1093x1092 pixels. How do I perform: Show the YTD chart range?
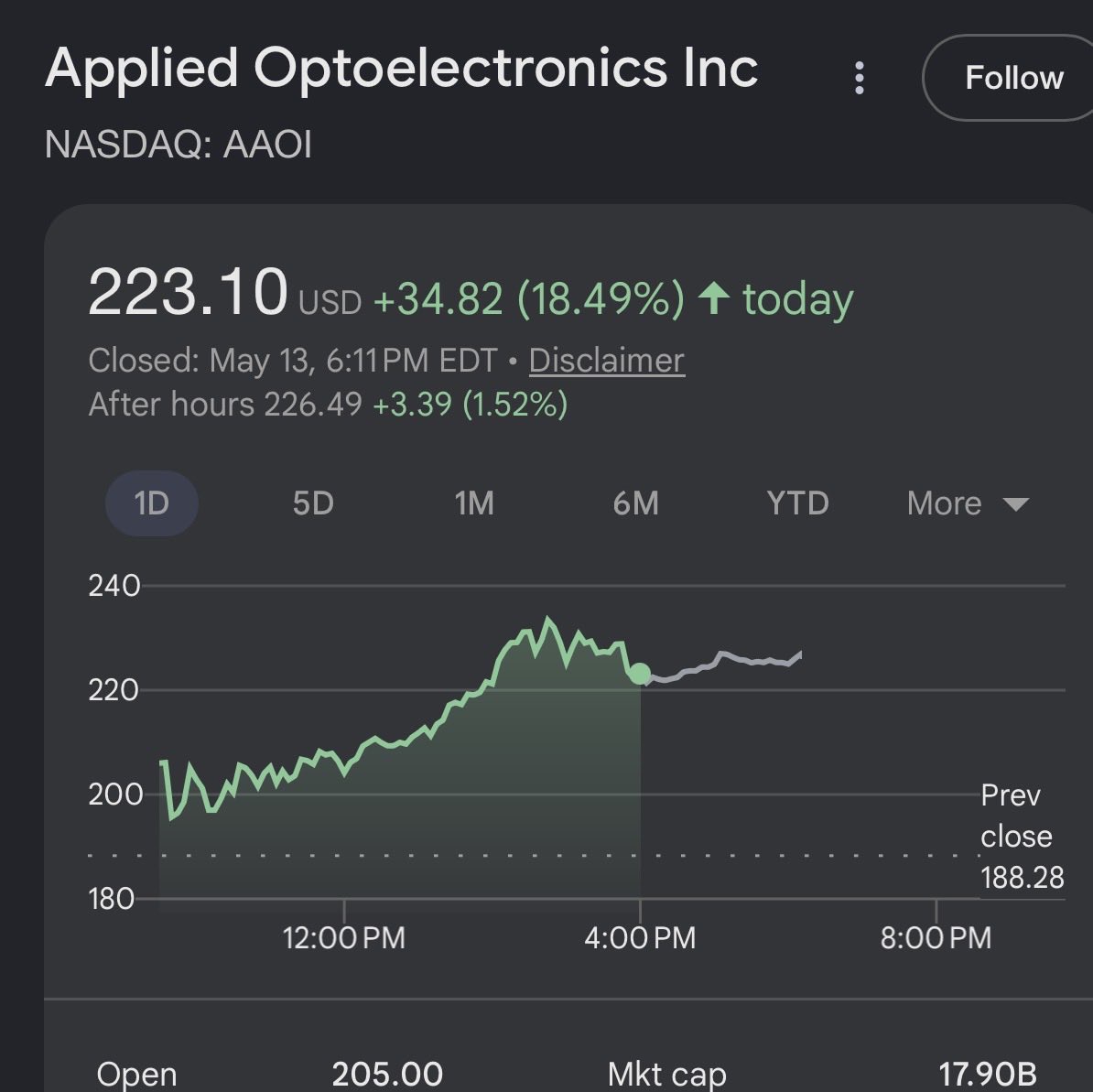pos(797,503)
